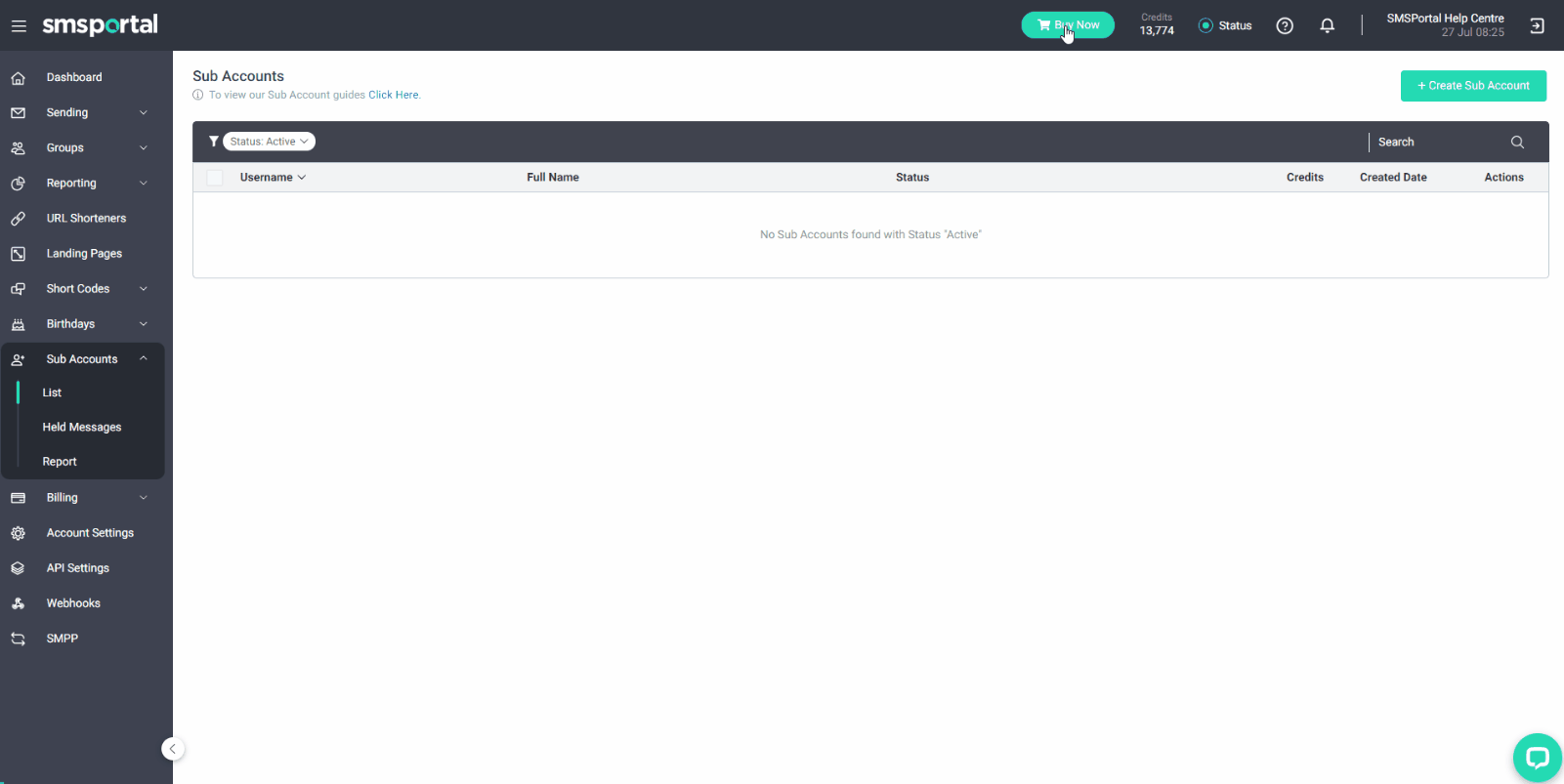Click the URL Shorteners link icon
This screenshot has height=784, width=1564.
pos(18,219)
